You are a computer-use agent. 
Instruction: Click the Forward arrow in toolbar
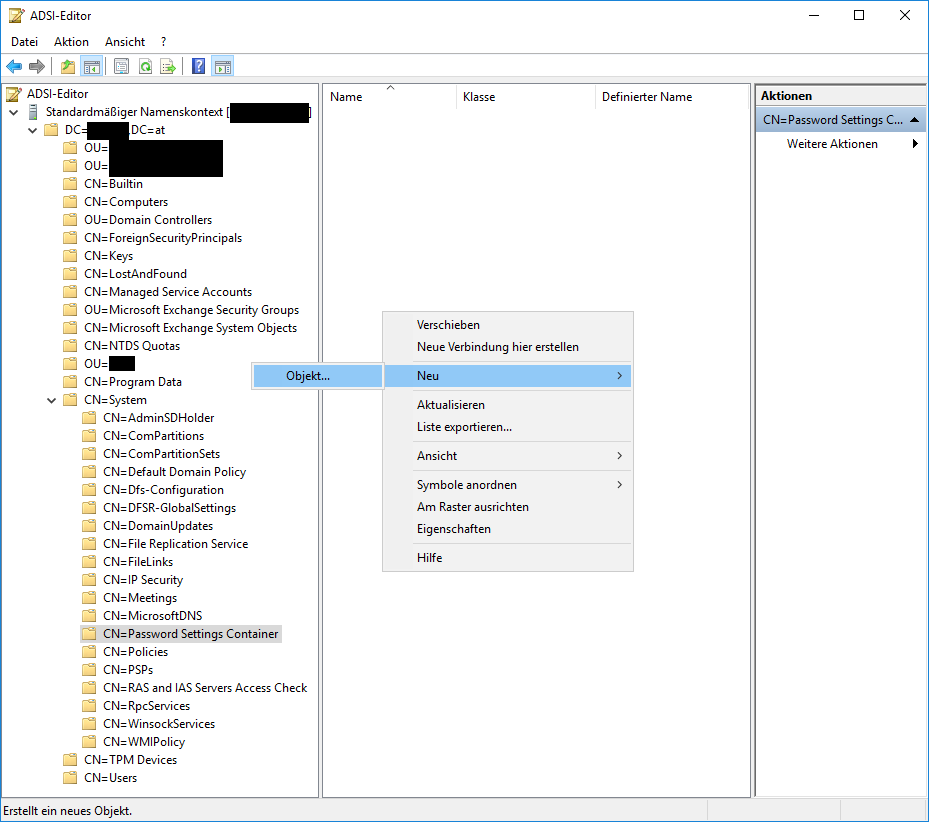pos(37,67)
